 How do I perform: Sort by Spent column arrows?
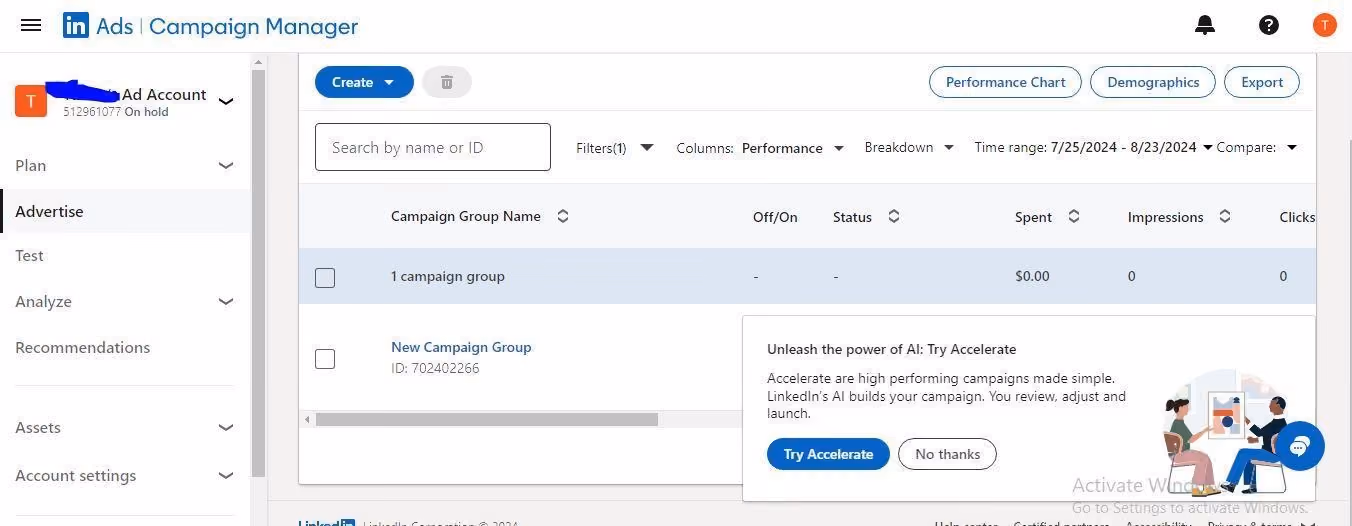[1074, 216]
